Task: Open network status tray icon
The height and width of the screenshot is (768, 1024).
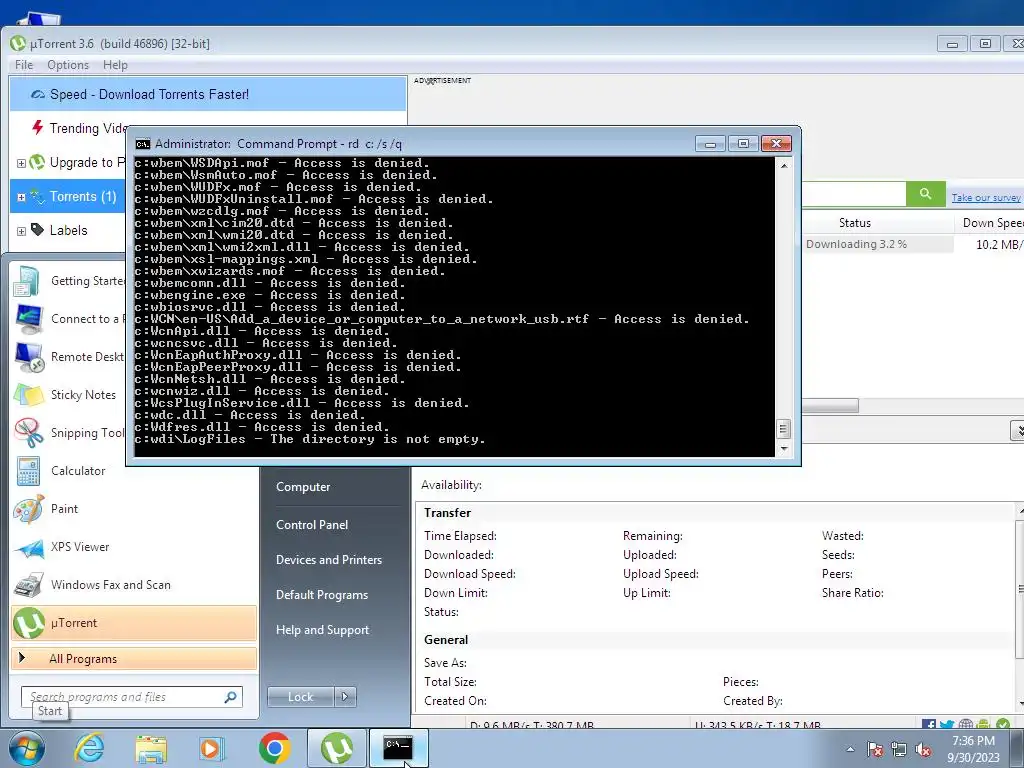Action: click(x=899, y=749)
